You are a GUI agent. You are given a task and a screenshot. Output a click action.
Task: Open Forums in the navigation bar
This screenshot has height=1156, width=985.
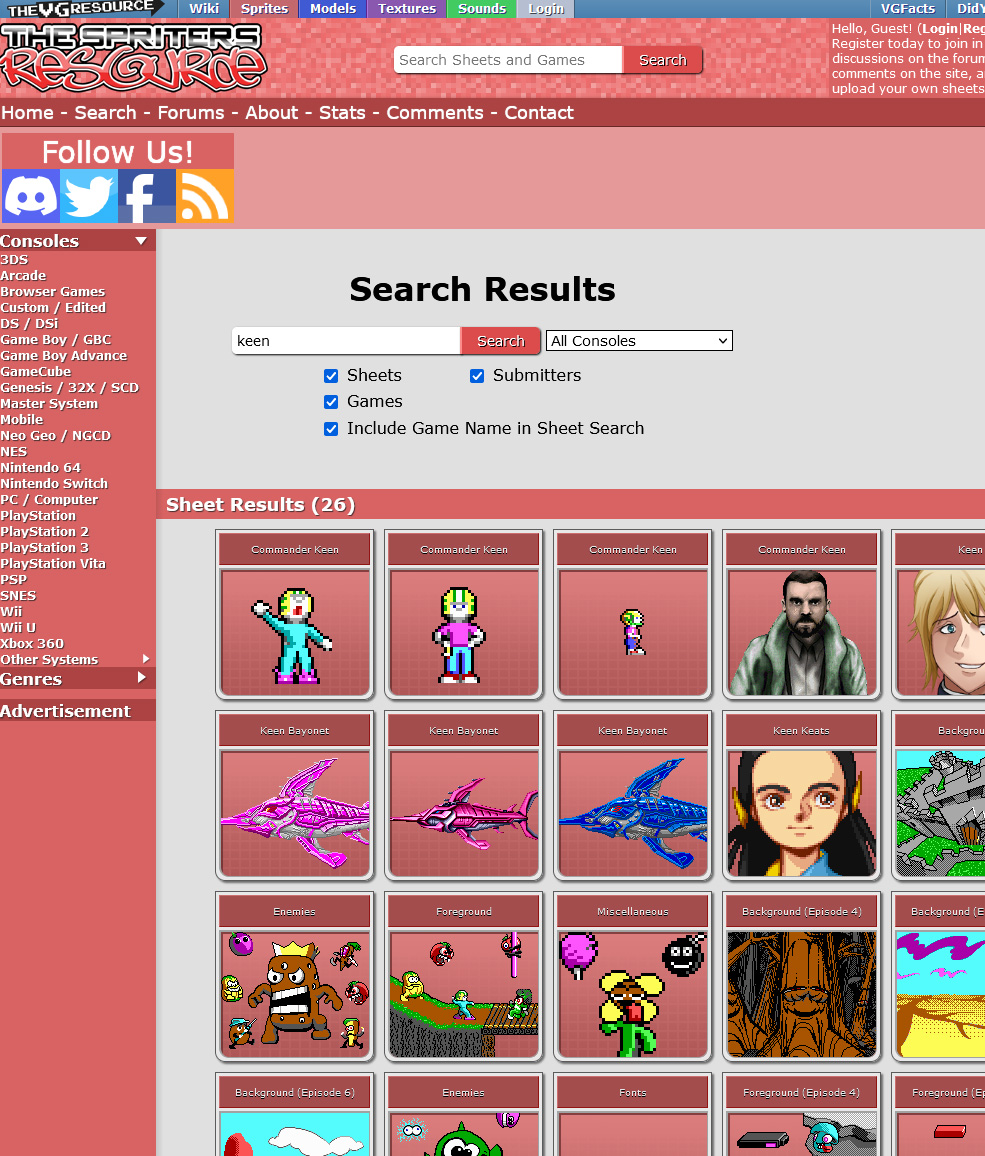pyautogui.click(x=191, y=113)
